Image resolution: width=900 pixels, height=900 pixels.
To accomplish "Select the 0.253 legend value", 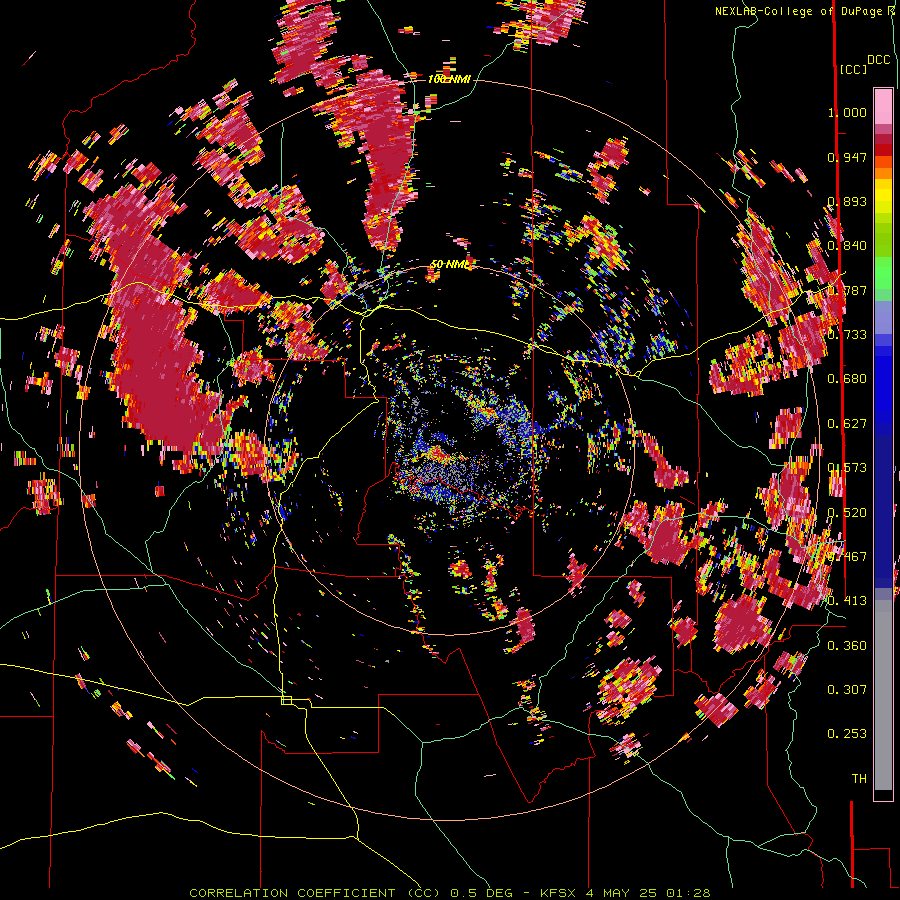I will 847,734.
